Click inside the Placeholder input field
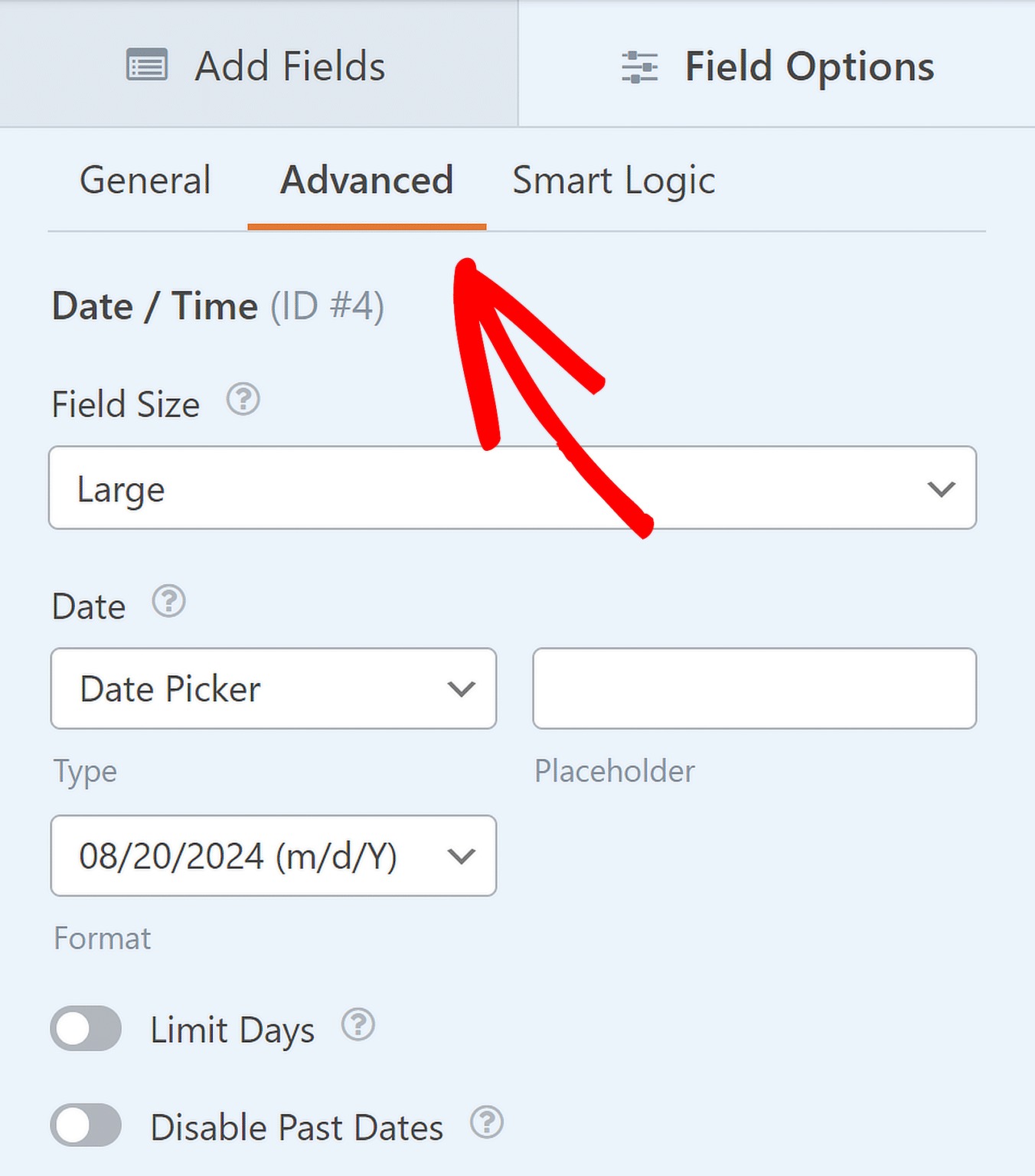1035x1176 pixels. (x=755, y=688)
